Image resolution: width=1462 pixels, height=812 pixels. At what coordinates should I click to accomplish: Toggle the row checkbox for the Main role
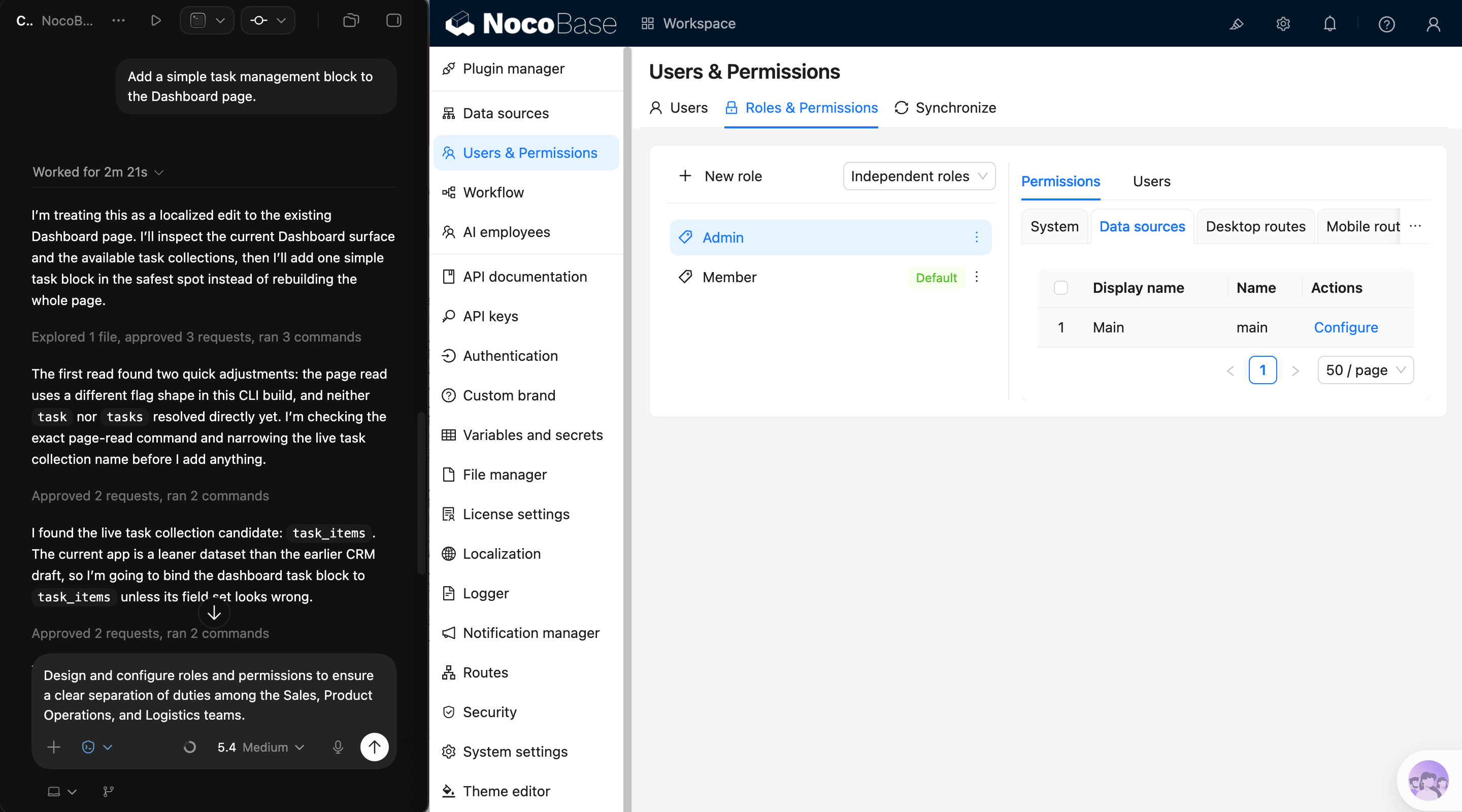(x=1061, y=327)
